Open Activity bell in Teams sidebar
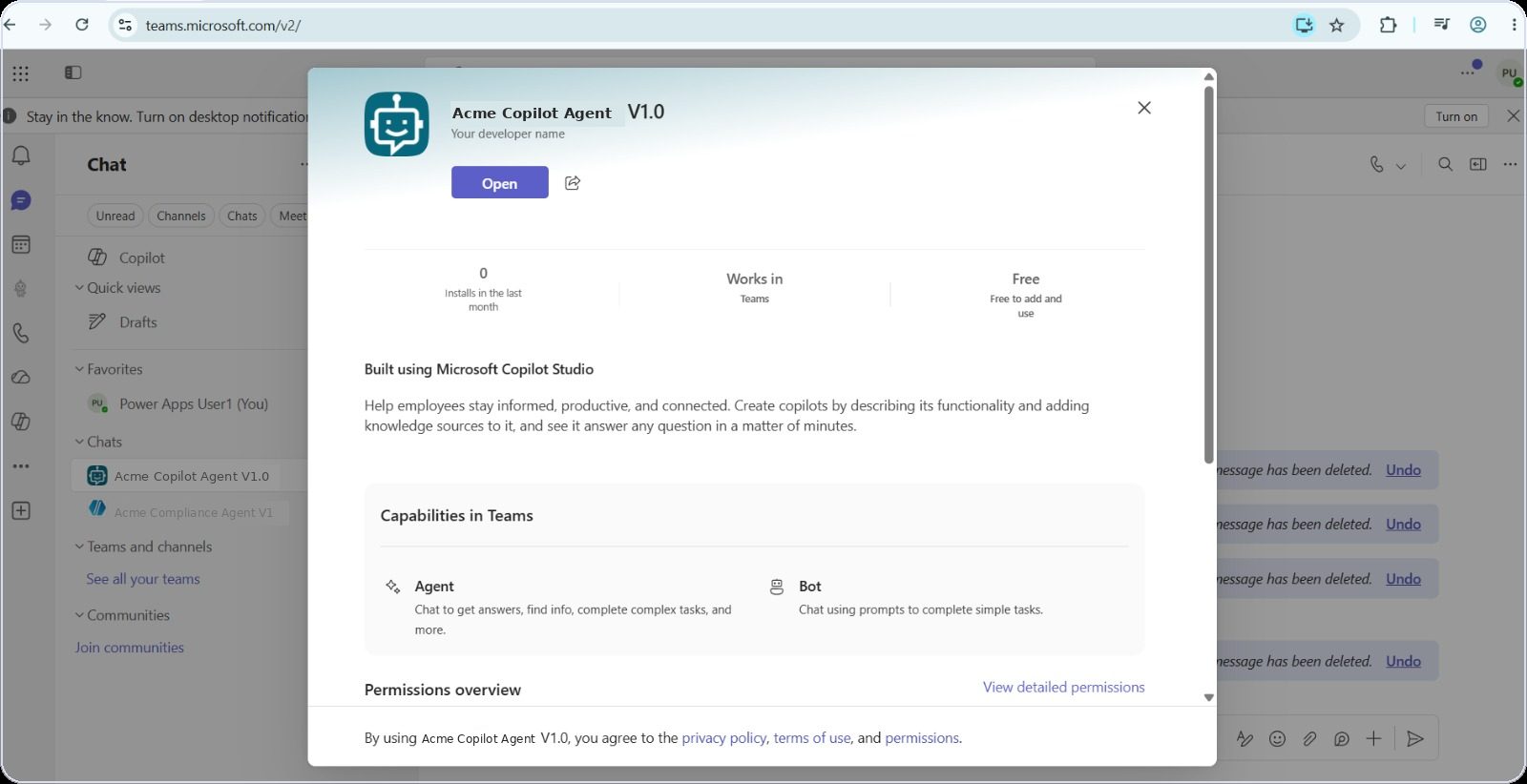The width and height of the screenshot is (1527, 784). click(x=21, y=155)
